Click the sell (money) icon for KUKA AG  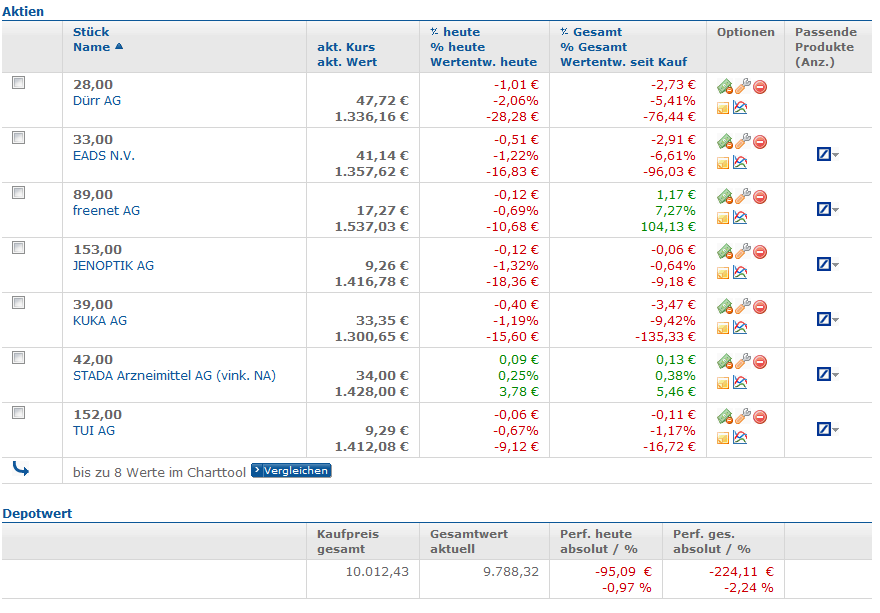(725, 307)
